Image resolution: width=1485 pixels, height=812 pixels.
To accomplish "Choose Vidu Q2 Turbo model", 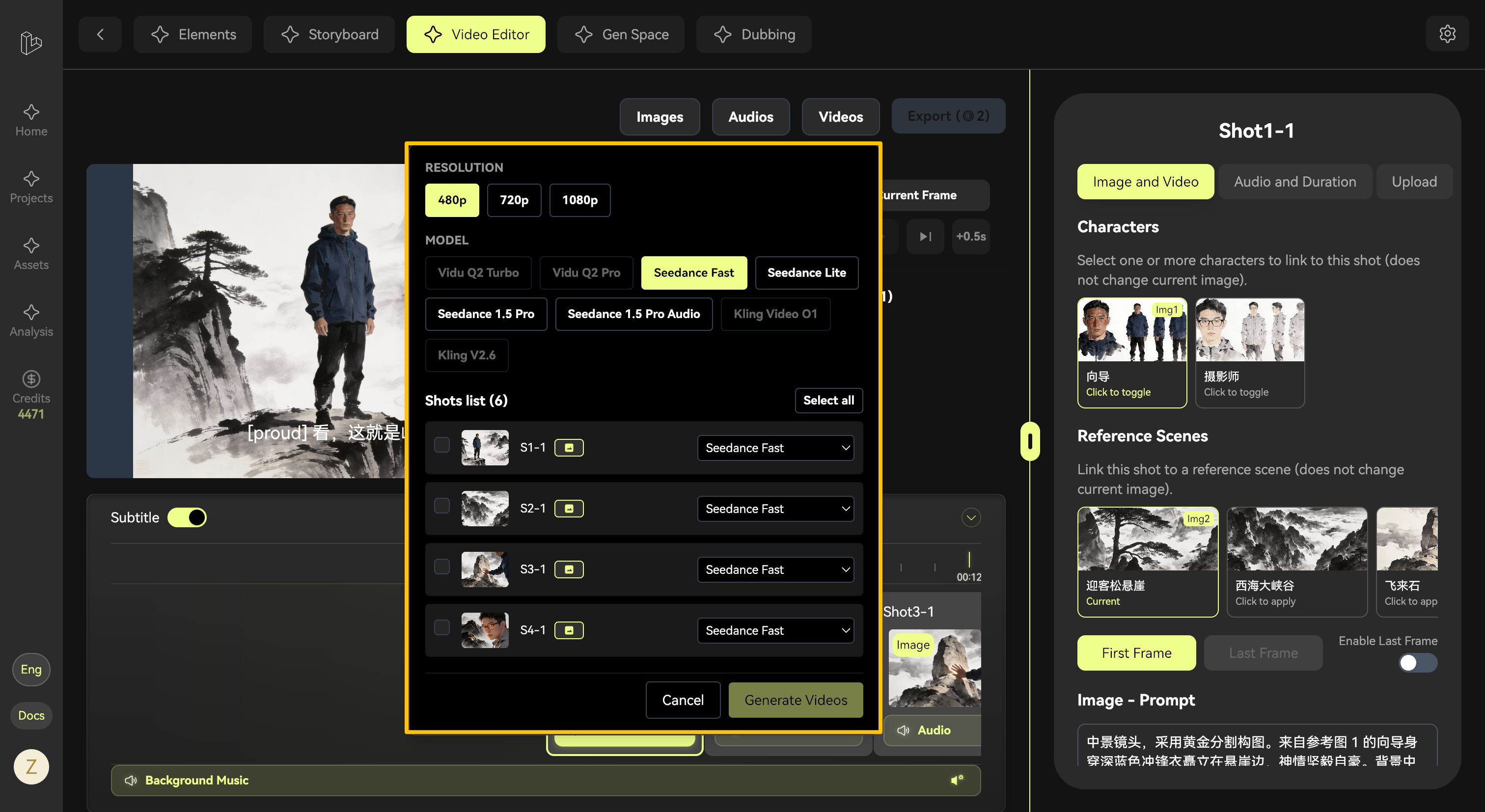I will click(x=478, y=272).
